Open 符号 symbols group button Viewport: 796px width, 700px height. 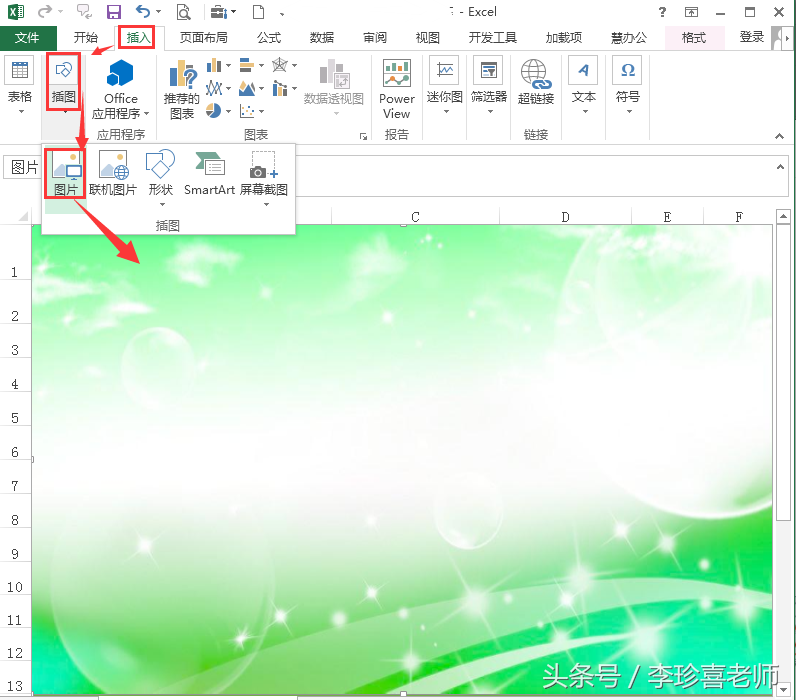click(627, 85)
